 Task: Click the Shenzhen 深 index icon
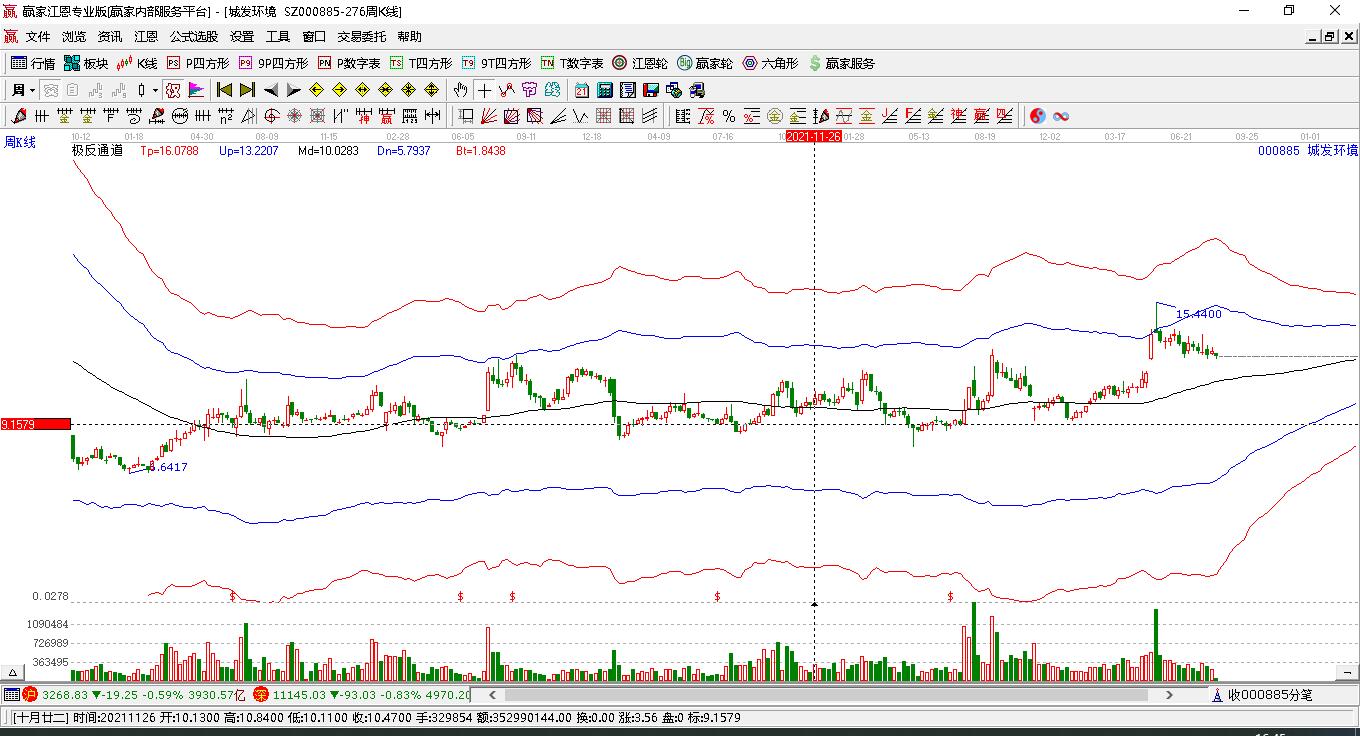point(260,695)
